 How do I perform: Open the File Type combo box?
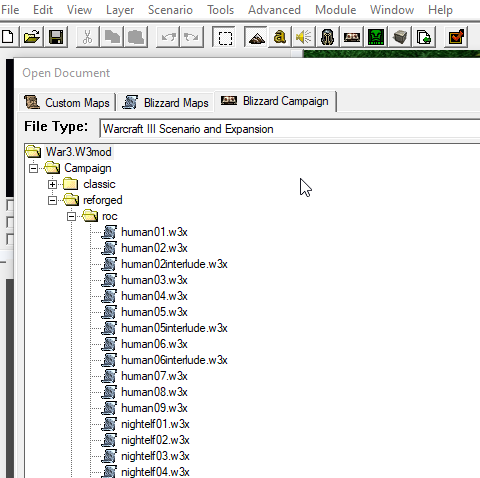(x=290, y=129)
